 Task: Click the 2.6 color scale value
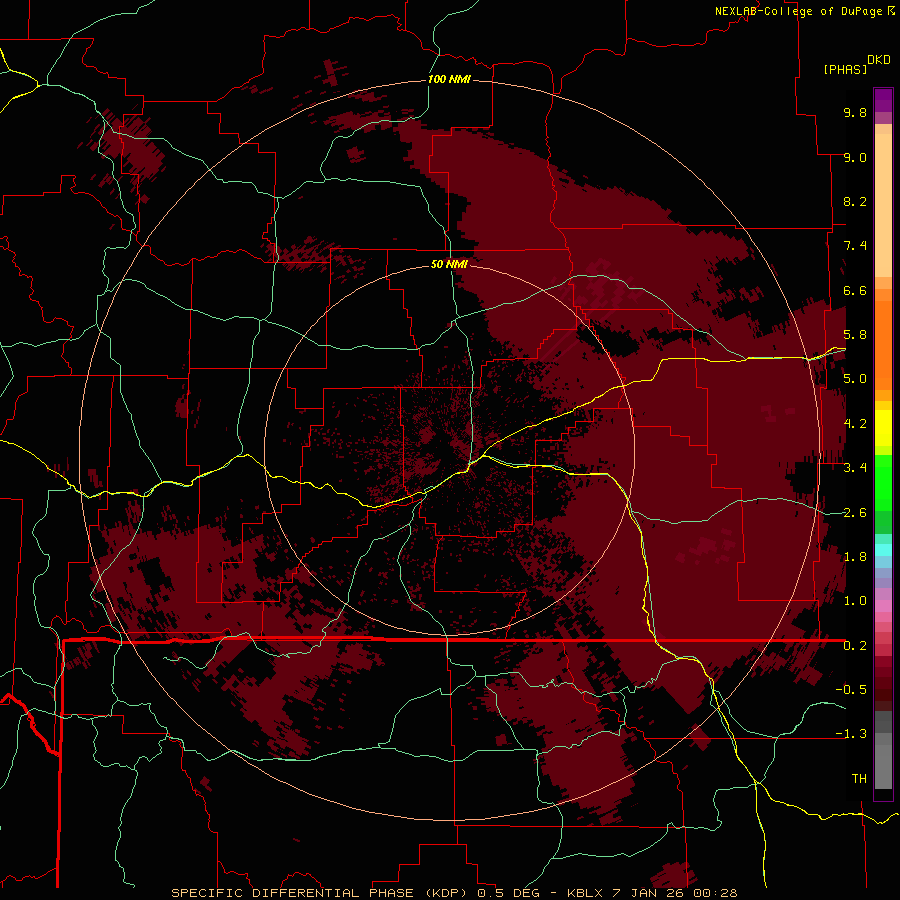point(855,513)
